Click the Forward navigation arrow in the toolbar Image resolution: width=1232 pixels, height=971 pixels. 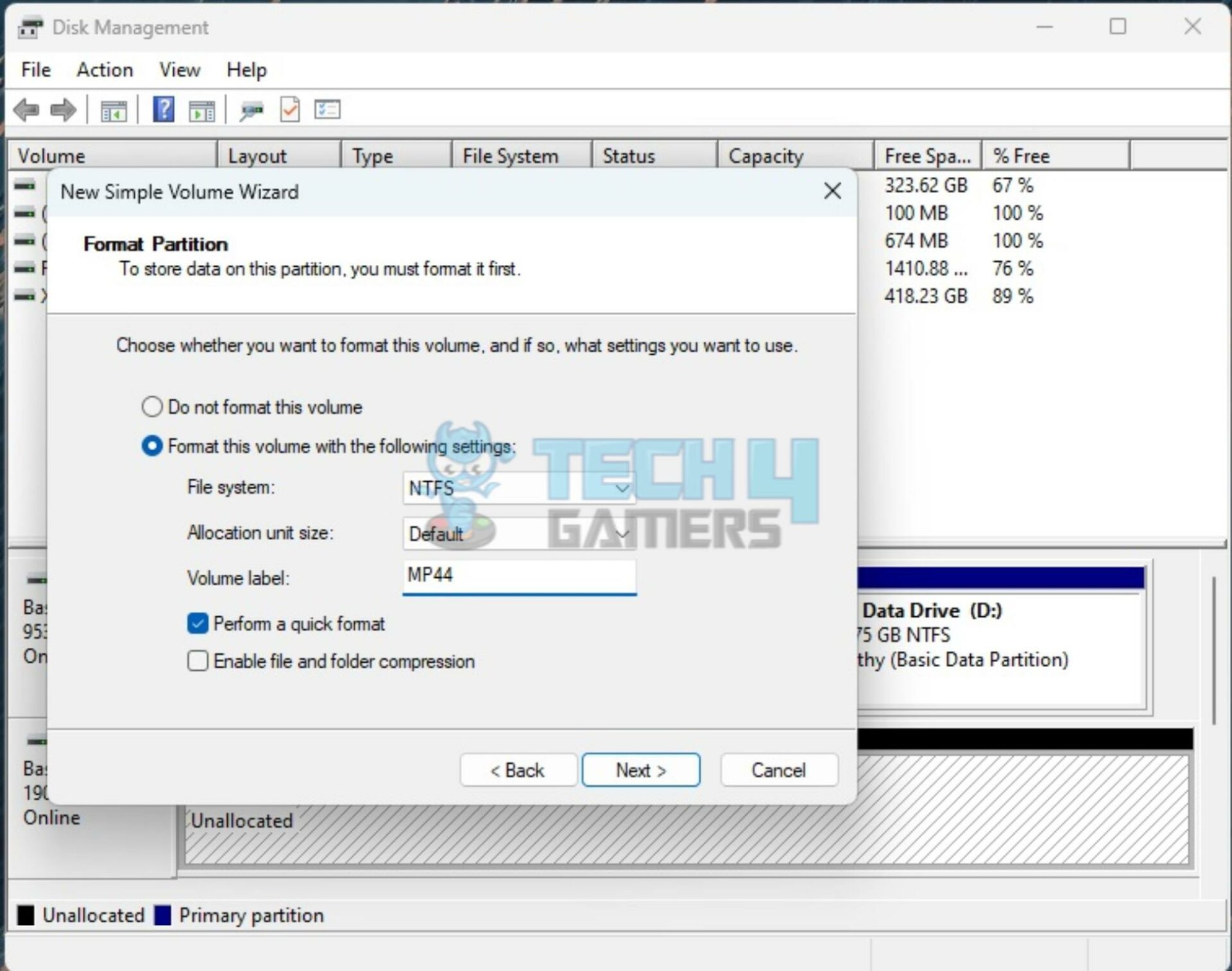[x=63, y=110]
